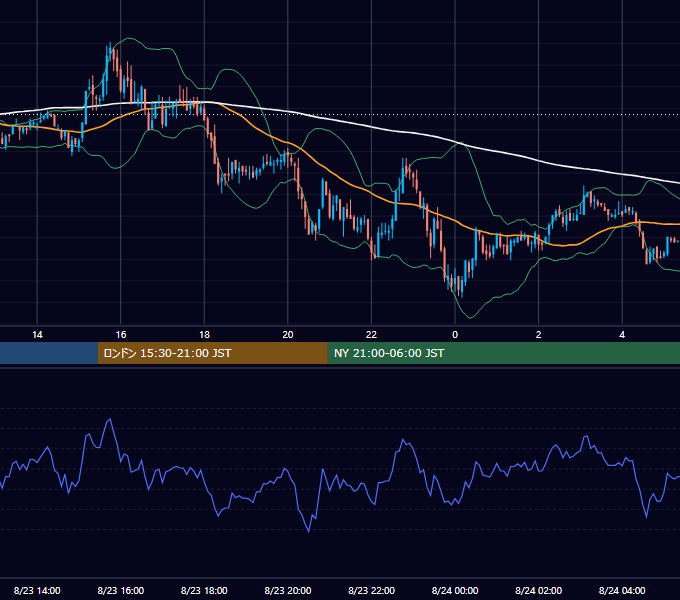The height and width of the screenshot is (600, 680).
Task: Select the 8/23 18:00 date label
Action: click(x=204, y=590)
